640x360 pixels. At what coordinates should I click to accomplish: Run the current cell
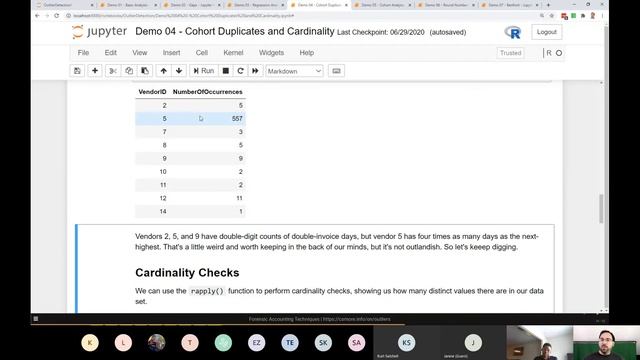[x=204, y=71]
